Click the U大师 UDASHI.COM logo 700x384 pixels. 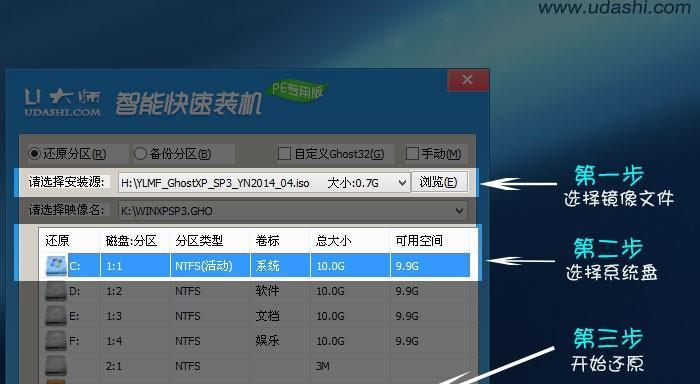[62, 103]
